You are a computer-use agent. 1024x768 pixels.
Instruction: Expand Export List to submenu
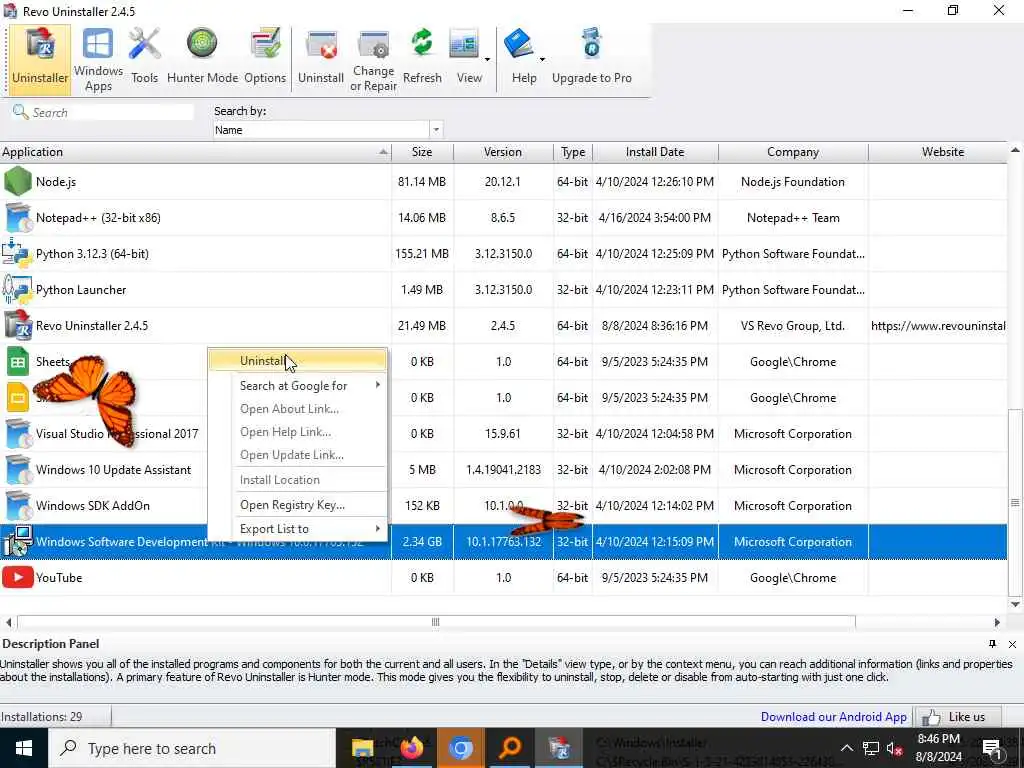(x=377, y=528)
